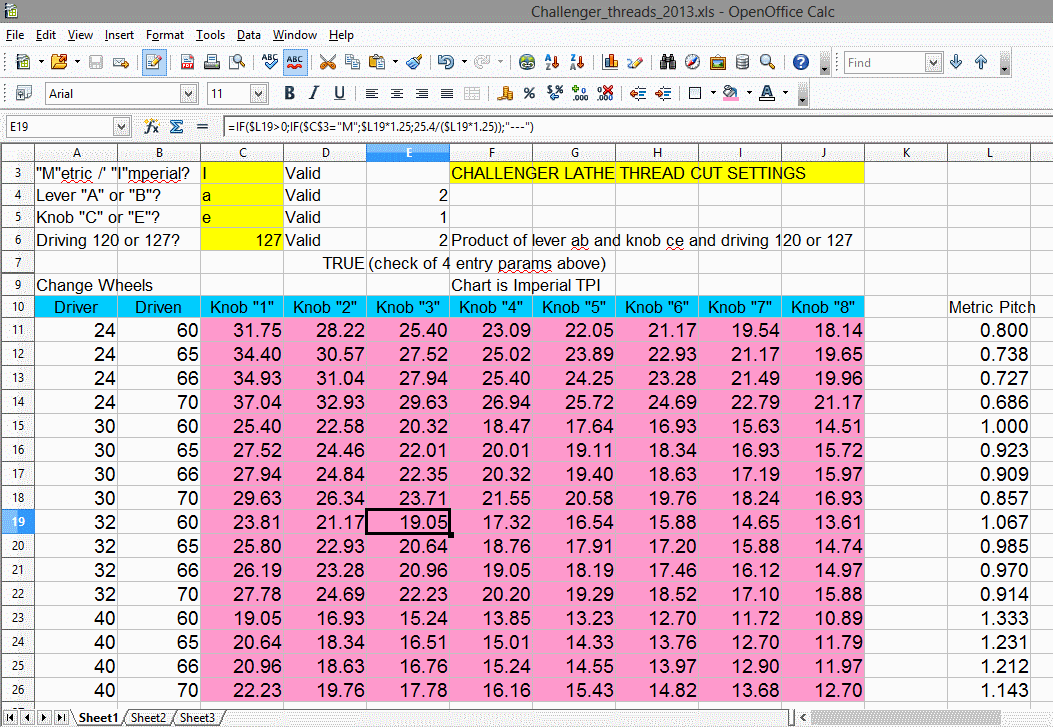Toggle AutoSpellcheck red-underline ABC icon
The width and height of the screenshot is (1053, 727).
pyautogui.click(x=295, y=62)
